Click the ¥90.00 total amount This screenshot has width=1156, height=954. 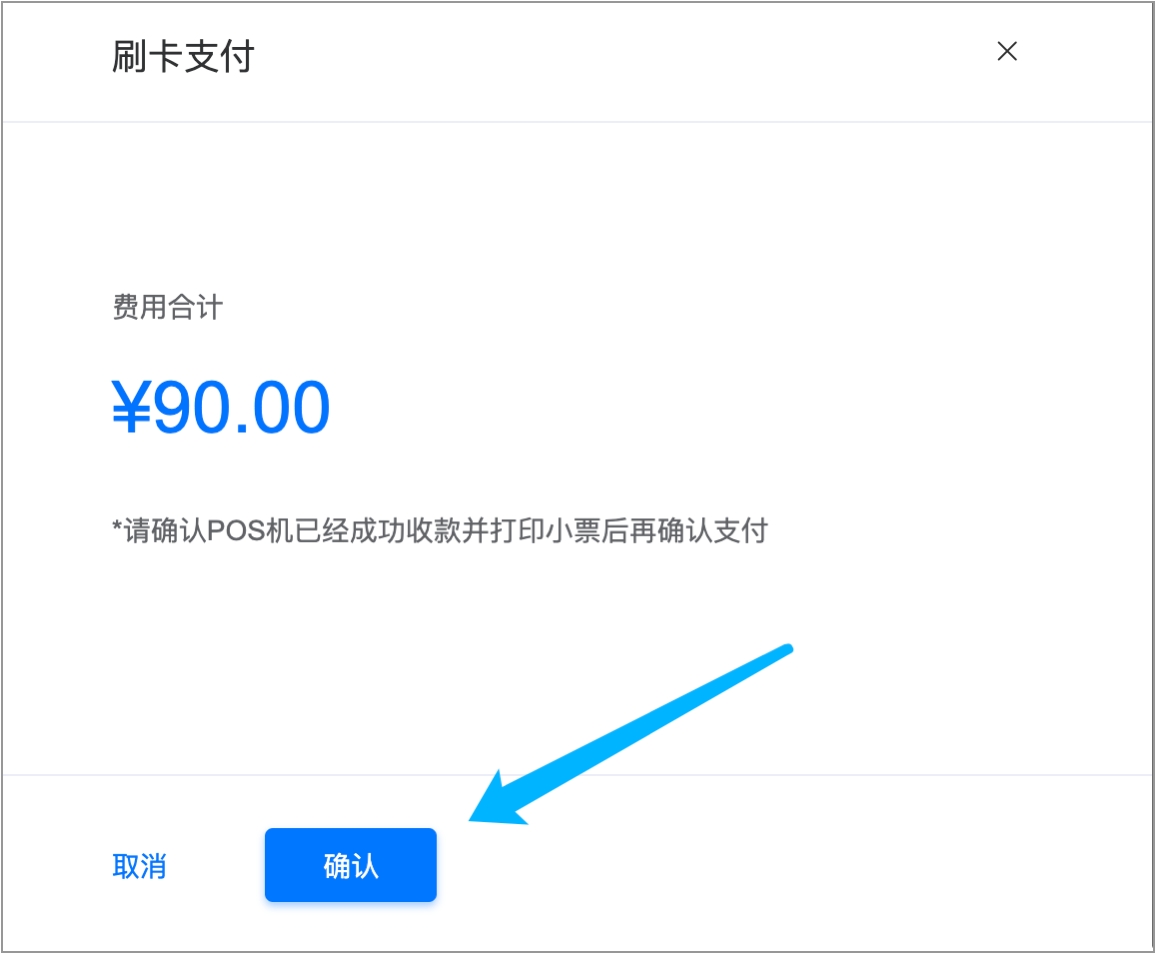[x=220, y=407]
